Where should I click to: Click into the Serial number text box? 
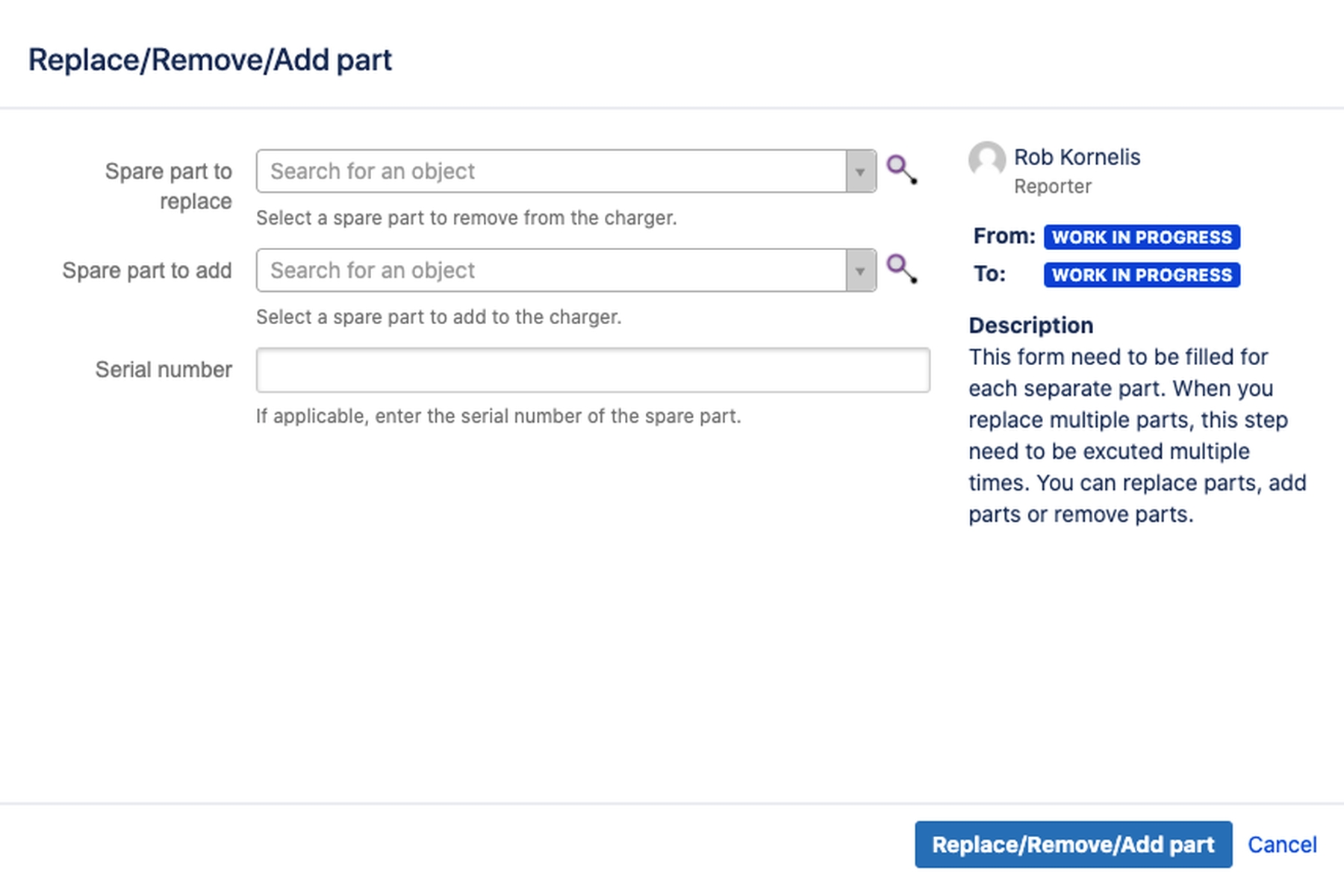[592, 370]
